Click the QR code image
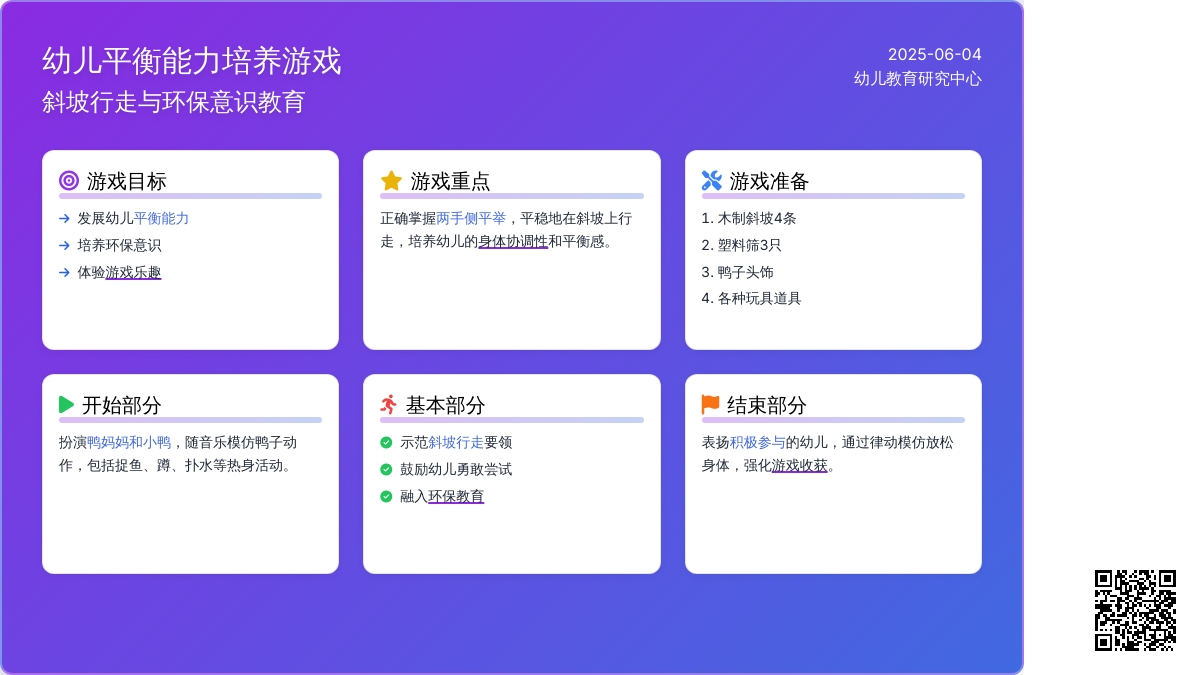Image resolution: width=1200 pixels, height=675 pixels. tap(1135, 610)
